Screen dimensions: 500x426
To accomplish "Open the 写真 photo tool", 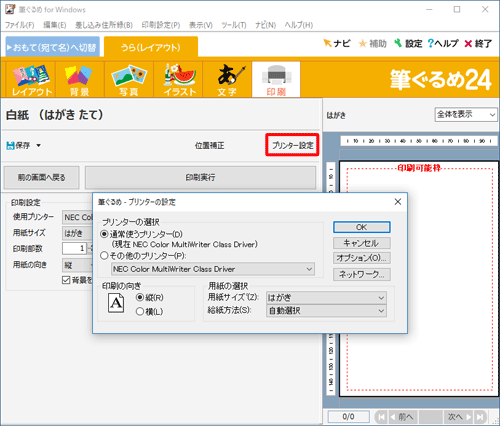I will point(129,79).
